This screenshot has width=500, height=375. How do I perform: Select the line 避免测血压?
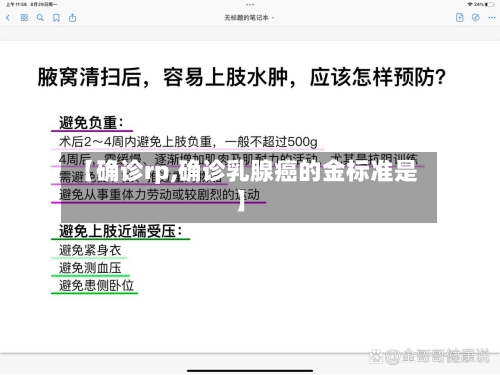90,268
